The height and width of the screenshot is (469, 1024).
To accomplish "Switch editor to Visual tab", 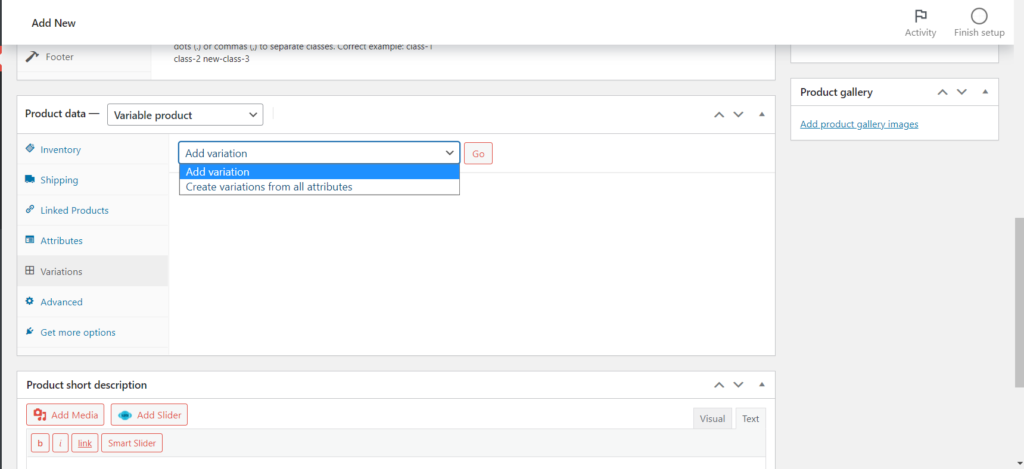I will (712, 419).
